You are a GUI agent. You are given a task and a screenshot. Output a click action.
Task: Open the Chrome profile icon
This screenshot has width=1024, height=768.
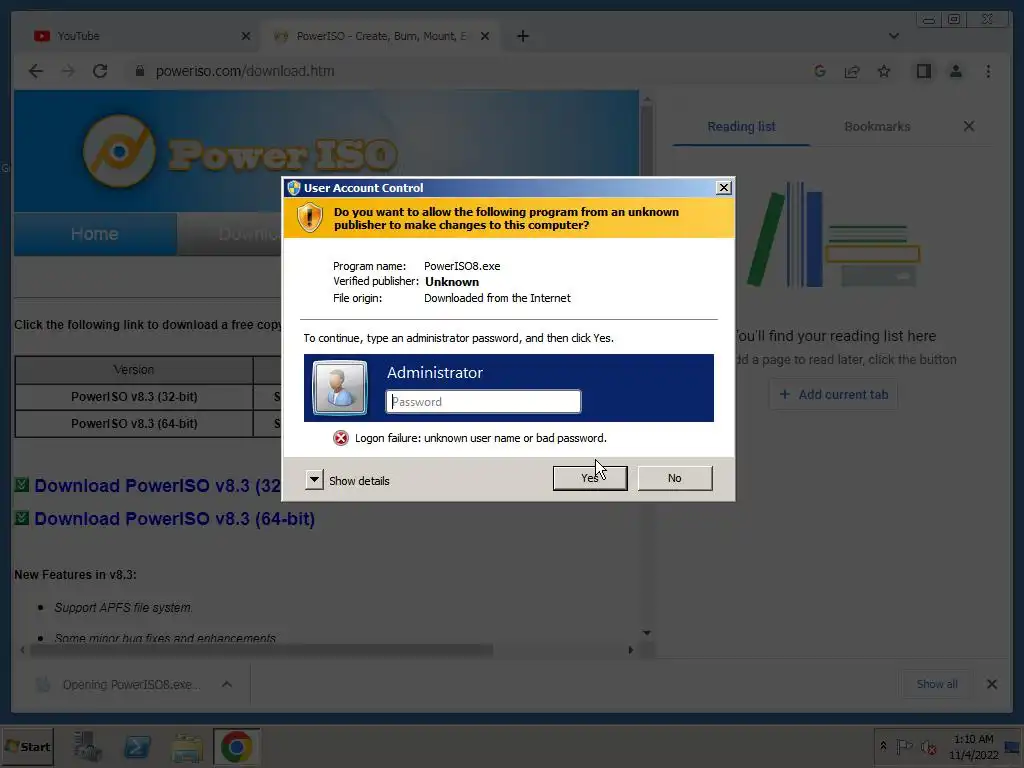pyautogui.click(x=955, y=71)
